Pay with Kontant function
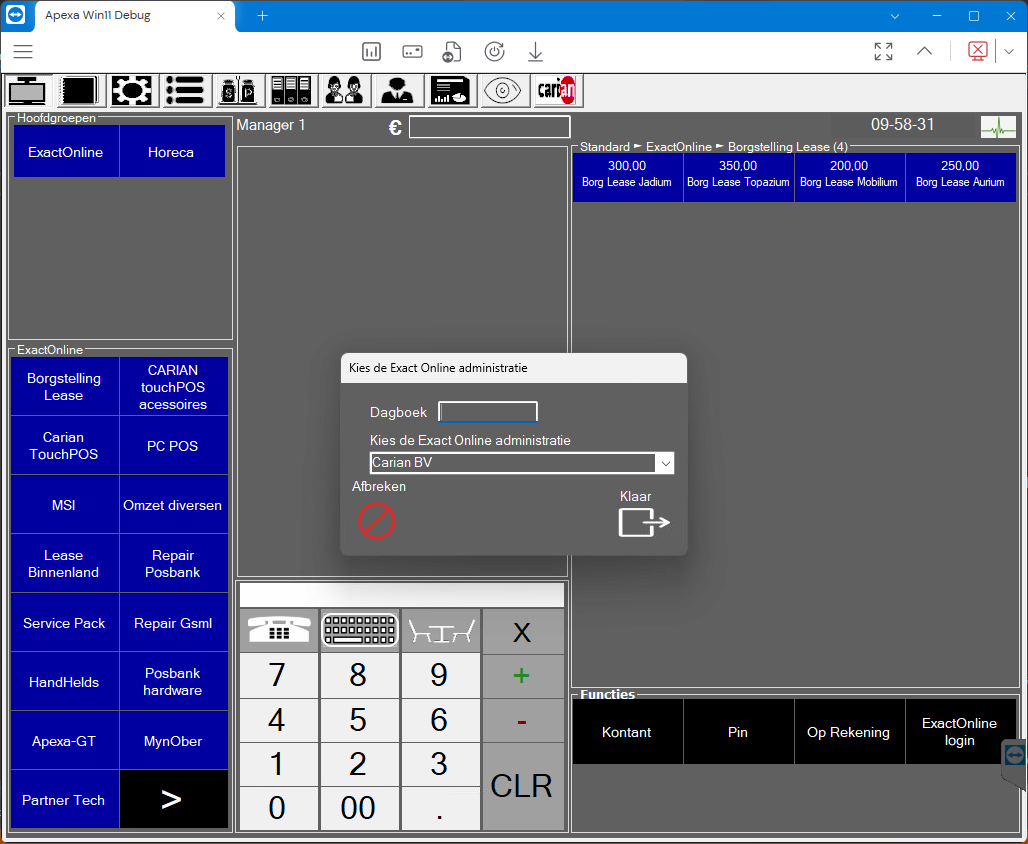 coord(627,731)
